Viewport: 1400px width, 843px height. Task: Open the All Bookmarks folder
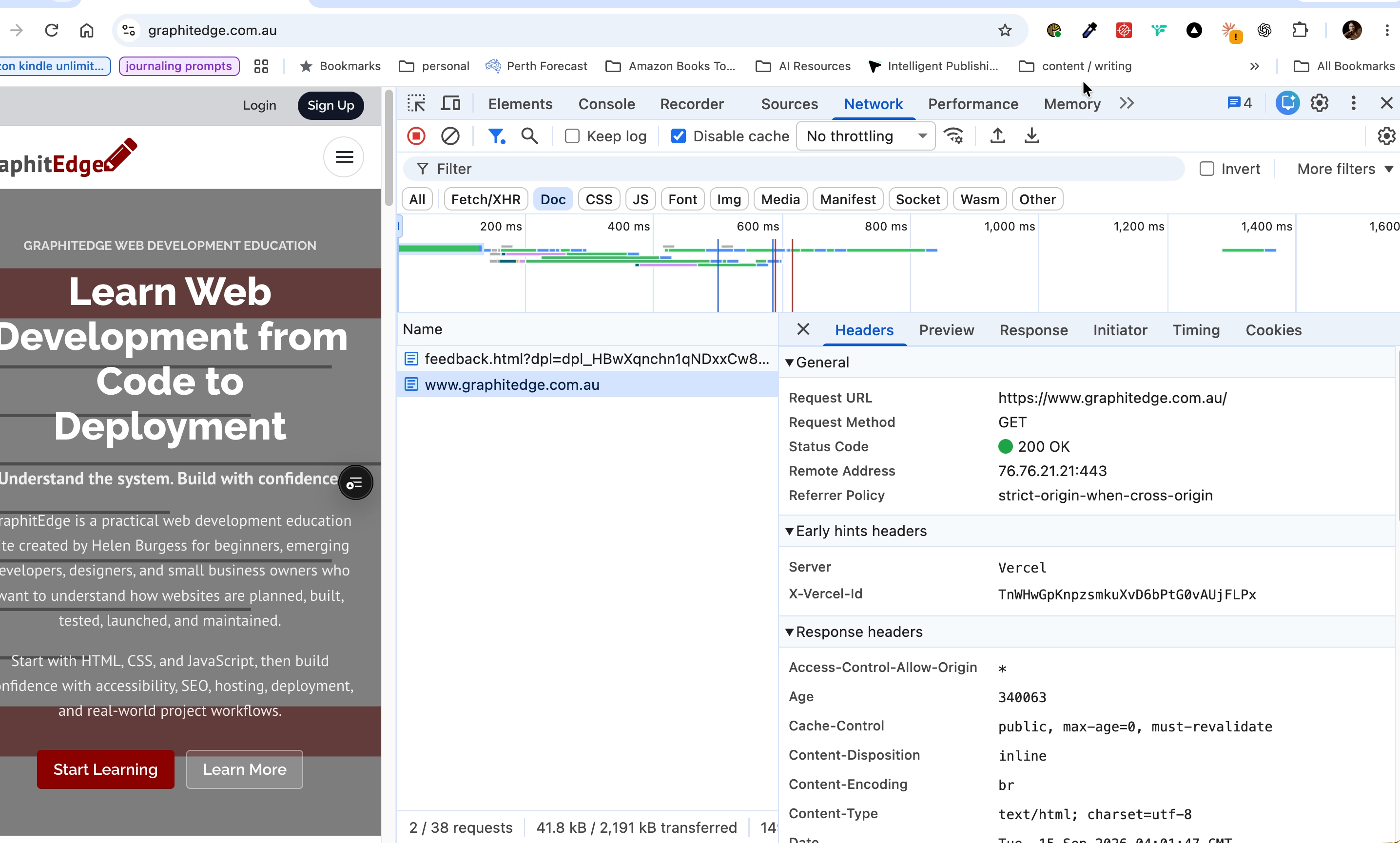coord(1344,66)
